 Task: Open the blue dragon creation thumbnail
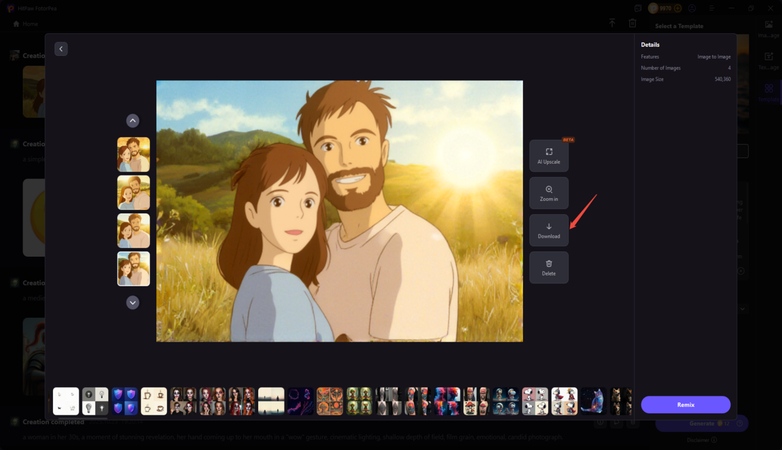click(593, 401)
